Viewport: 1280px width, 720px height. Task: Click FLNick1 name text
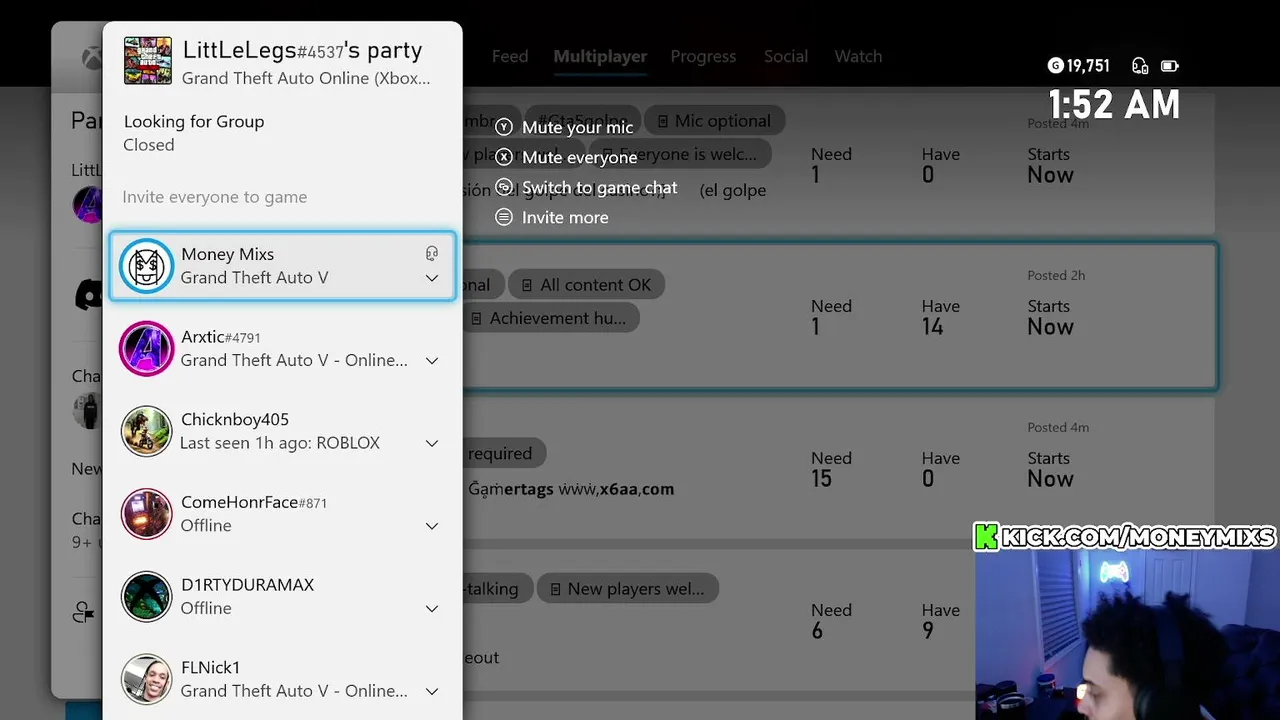(210, 667)
